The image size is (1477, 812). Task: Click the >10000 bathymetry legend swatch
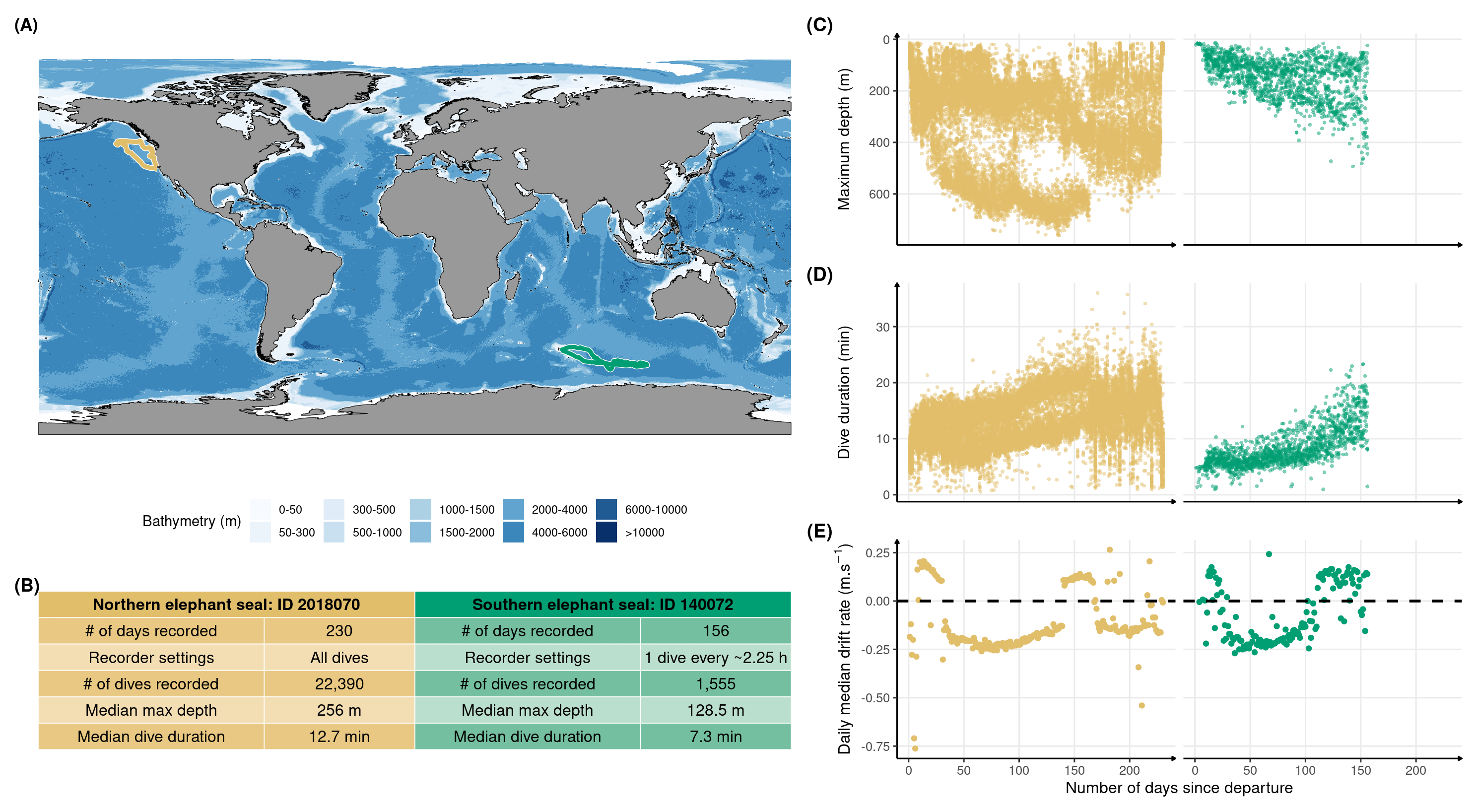pos(606,532)
